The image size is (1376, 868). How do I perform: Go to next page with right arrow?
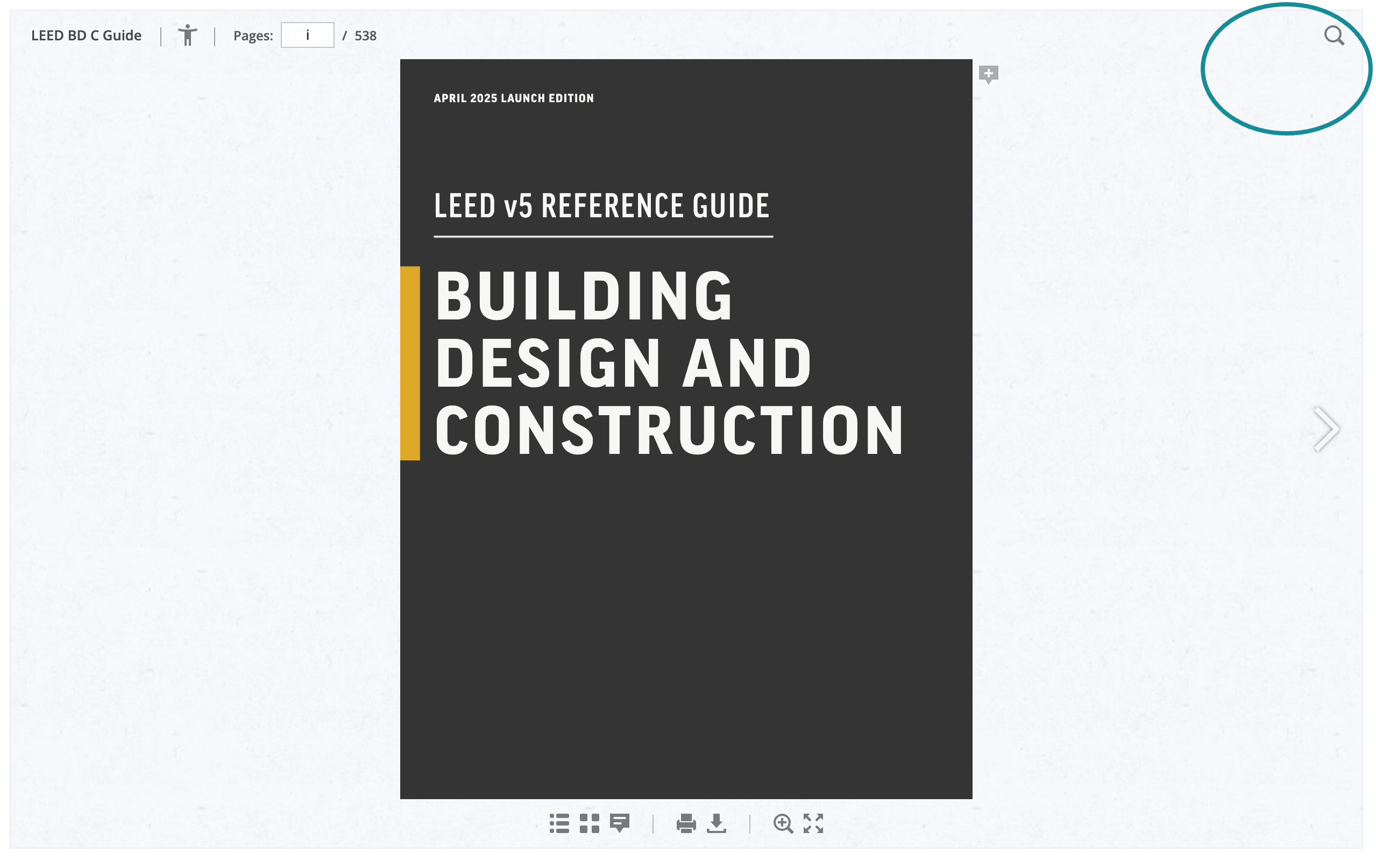(1326, 429)
